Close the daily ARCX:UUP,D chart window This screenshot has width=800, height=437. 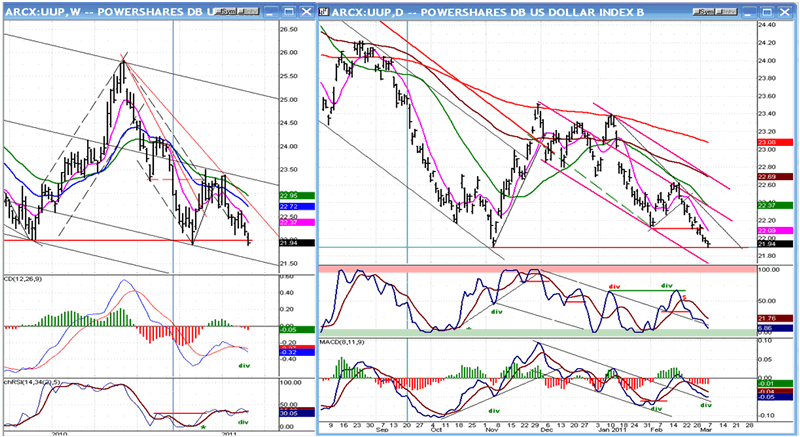785,12
